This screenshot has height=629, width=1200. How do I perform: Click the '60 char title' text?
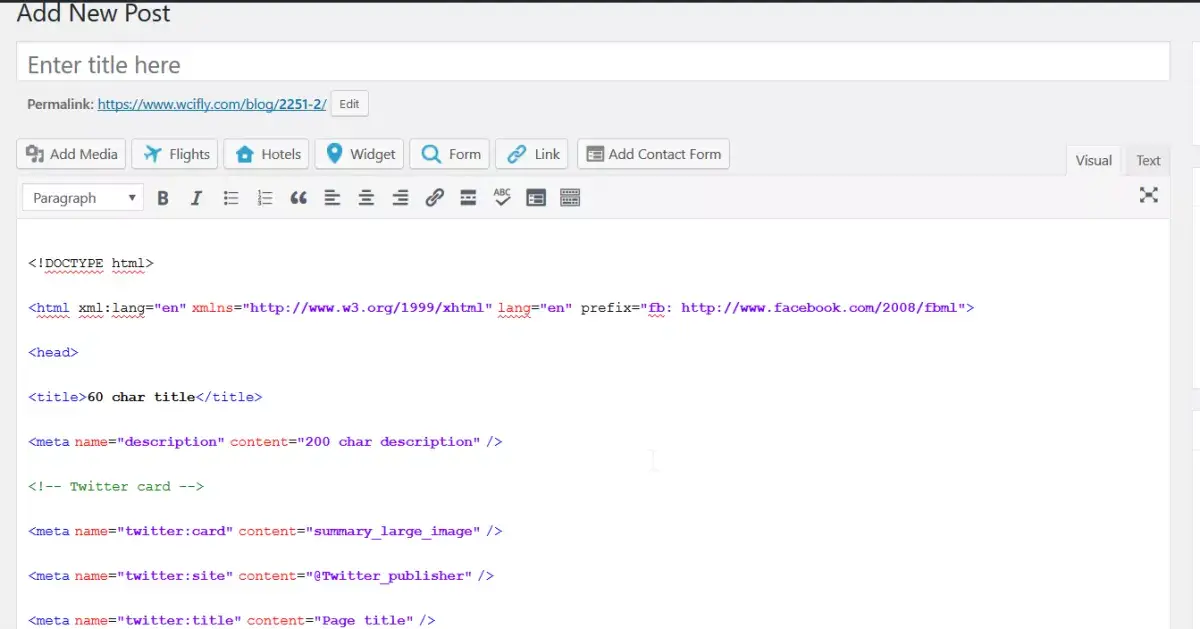141,397
